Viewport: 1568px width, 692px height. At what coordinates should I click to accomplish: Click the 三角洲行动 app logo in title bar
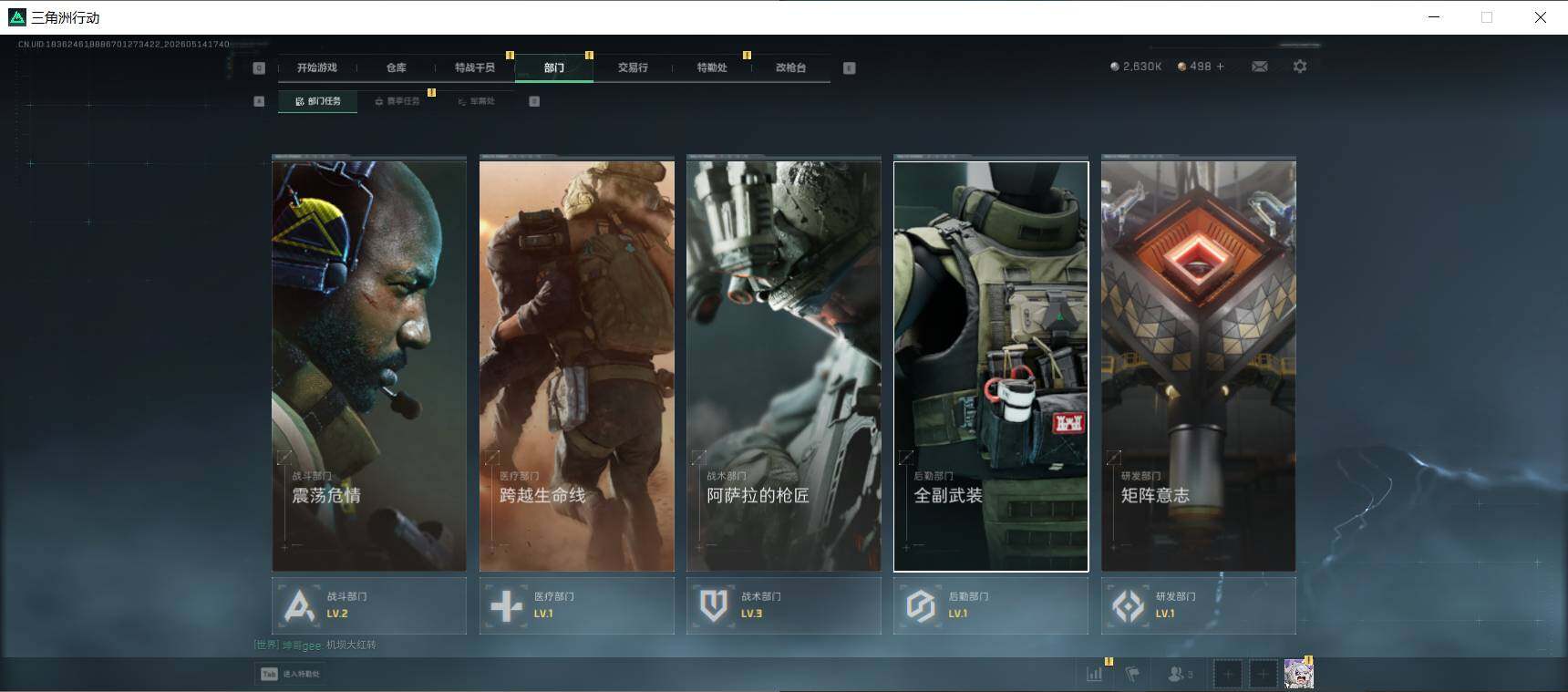click(16, 17)
